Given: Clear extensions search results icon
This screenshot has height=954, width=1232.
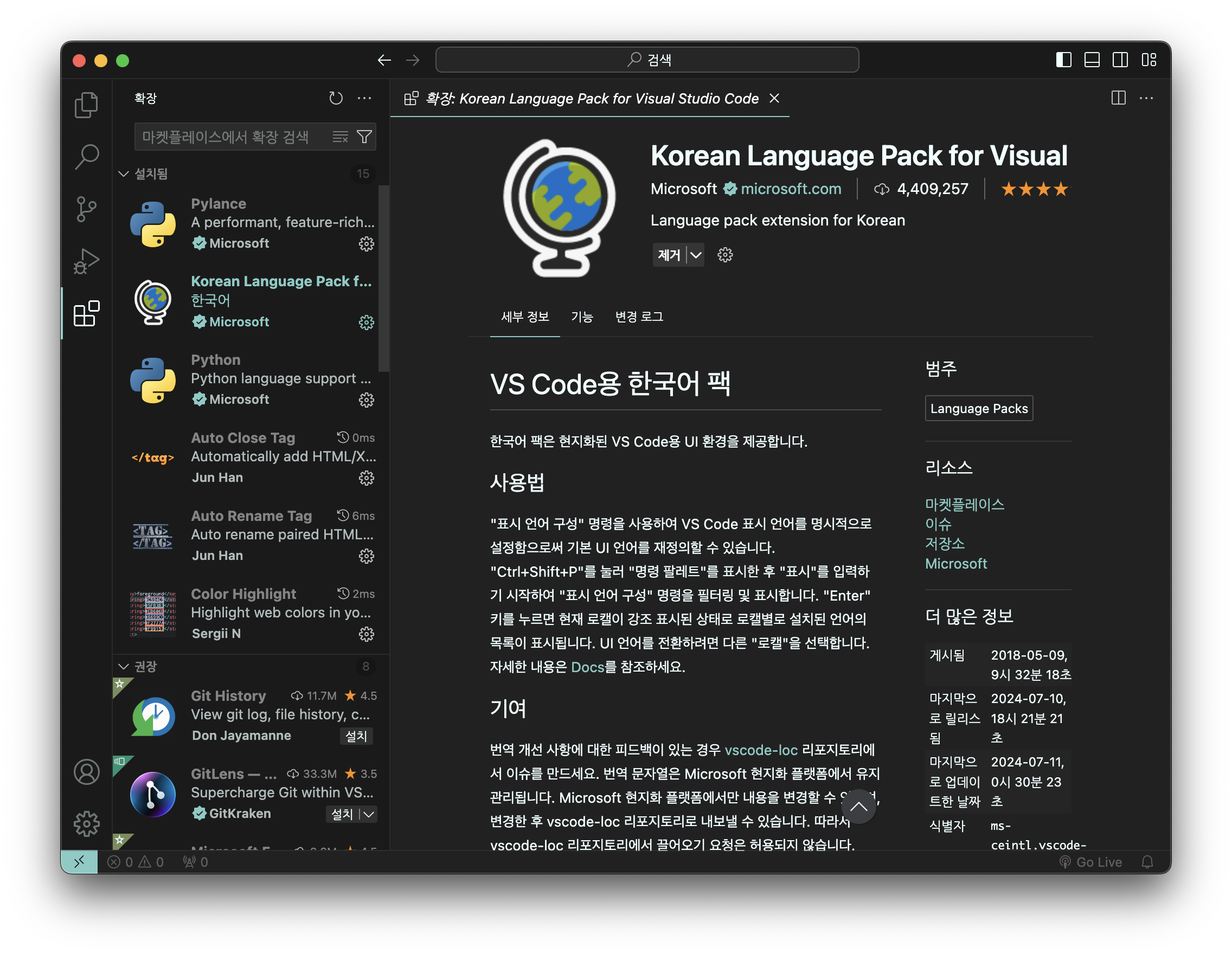Looking at the screenshot, I should (x=340, y=137).
